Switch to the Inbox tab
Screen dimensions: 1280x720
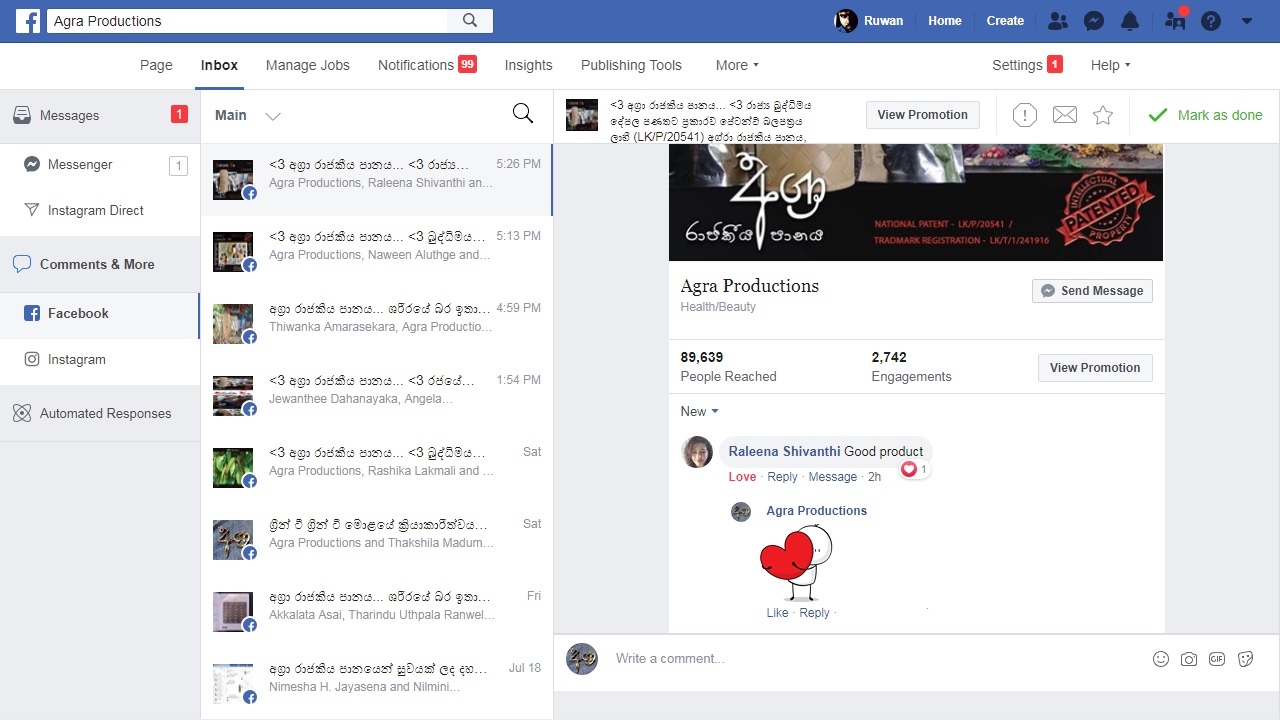point(219,65)
